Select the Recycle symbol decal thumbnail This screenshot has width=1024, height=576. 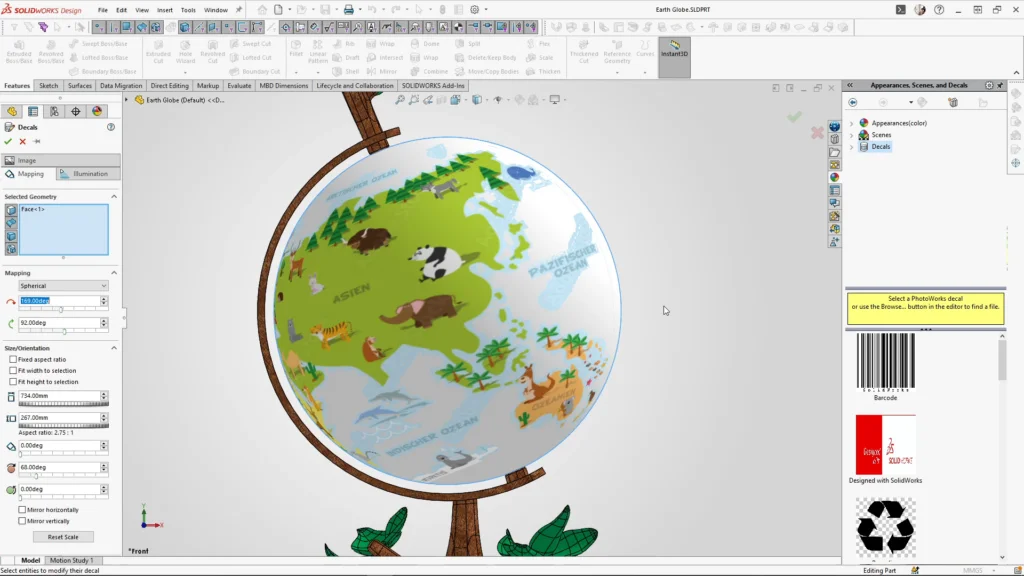pos(886,526)
